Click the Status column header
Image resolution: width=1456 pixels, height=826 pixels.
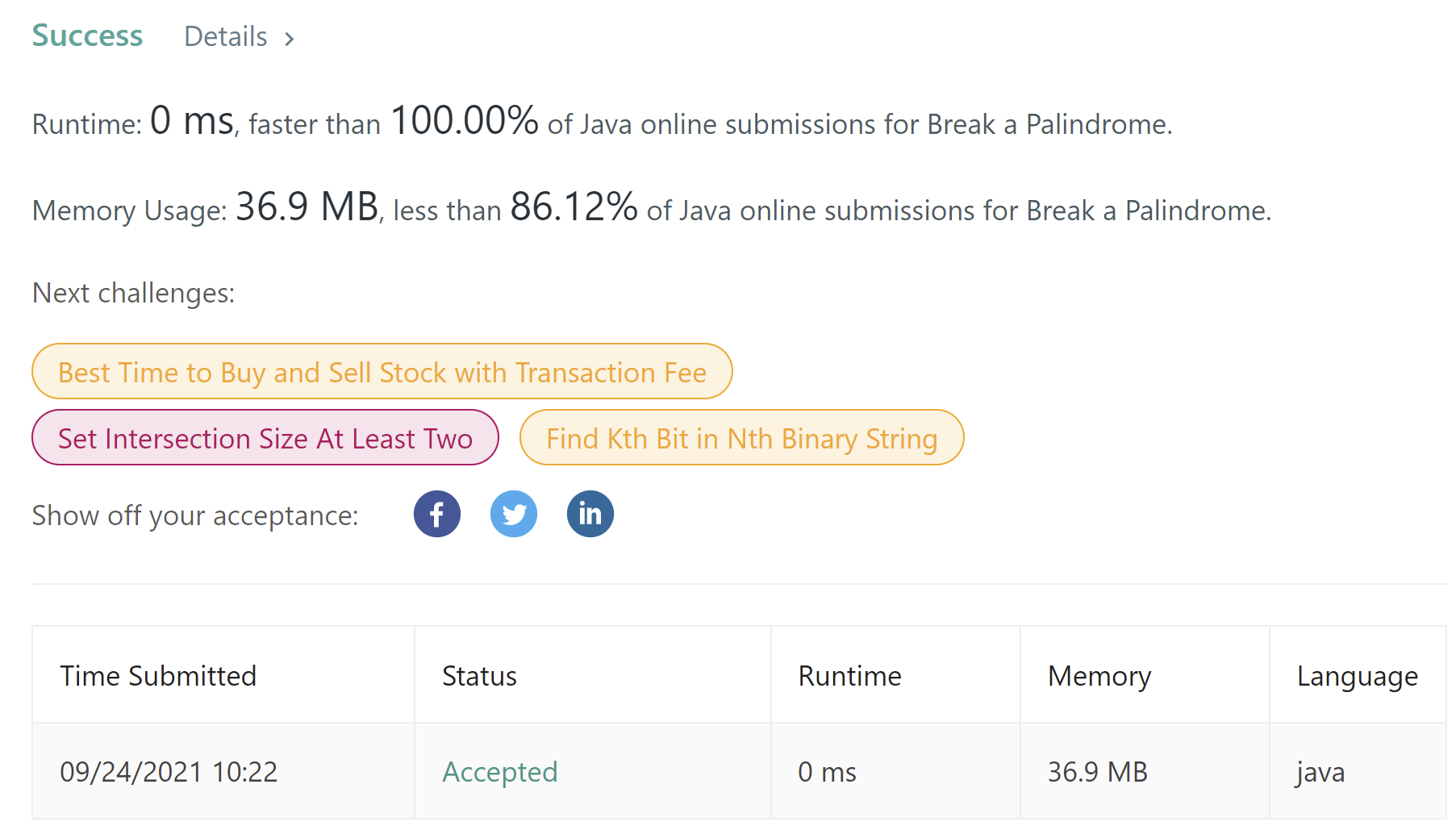pos(479,676)
